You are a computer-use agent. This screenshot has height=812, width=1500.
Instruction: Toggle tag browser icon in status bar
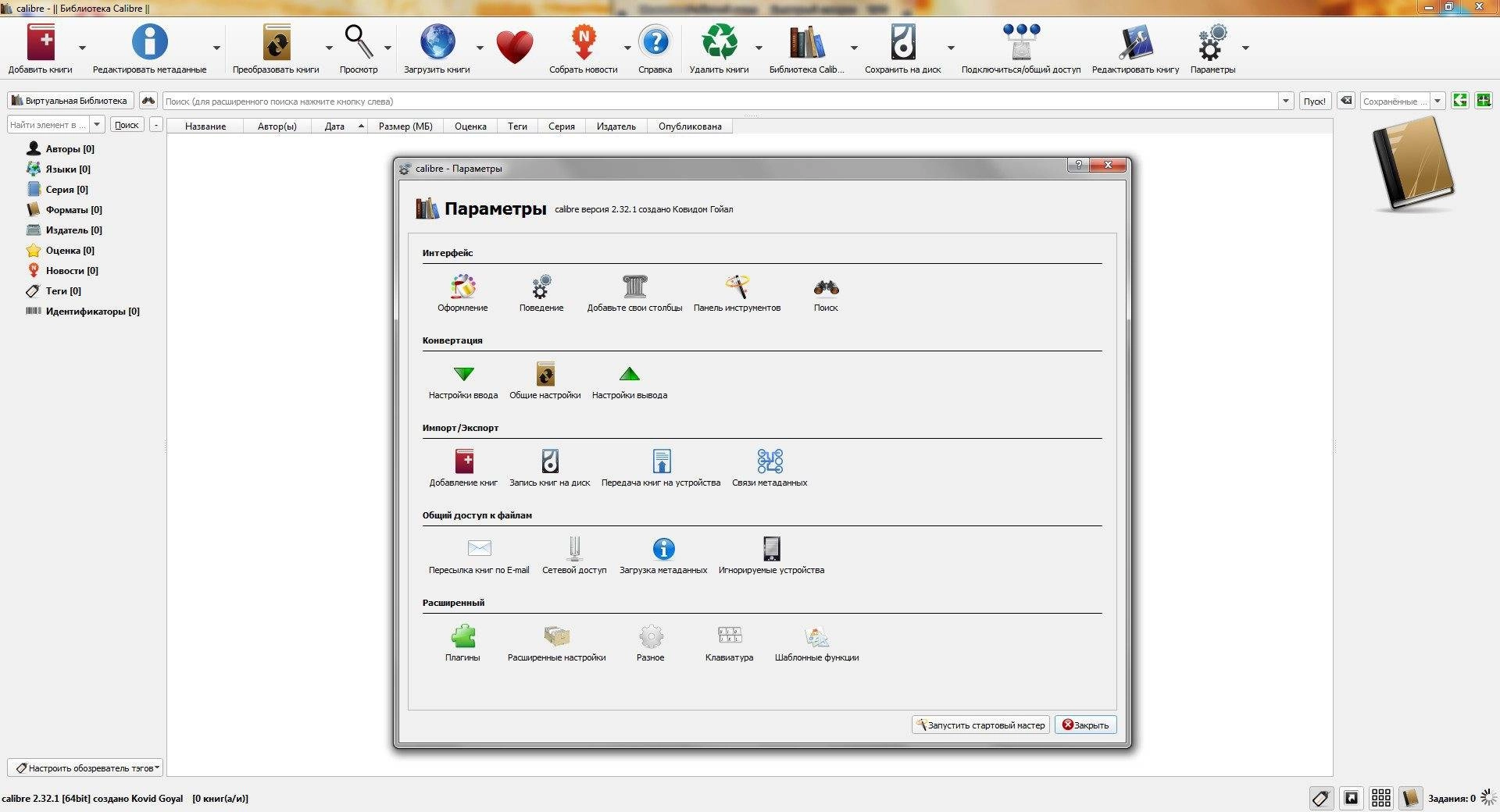point(1321,797)
